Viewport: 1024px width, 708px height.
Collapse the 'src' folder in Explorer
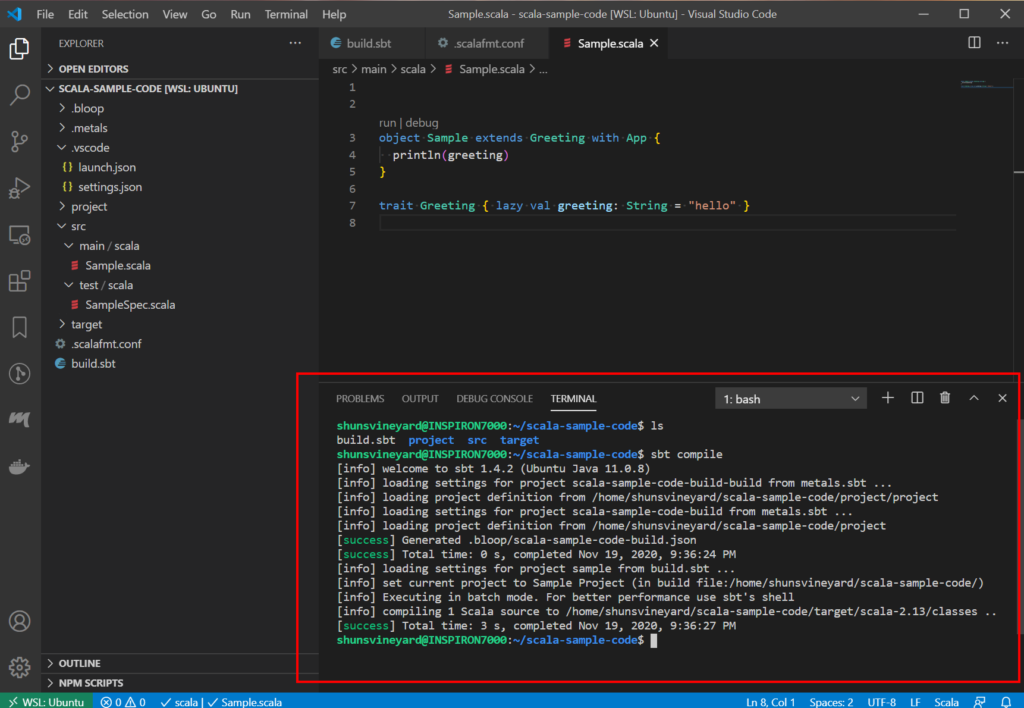click(x=78, y=226)
